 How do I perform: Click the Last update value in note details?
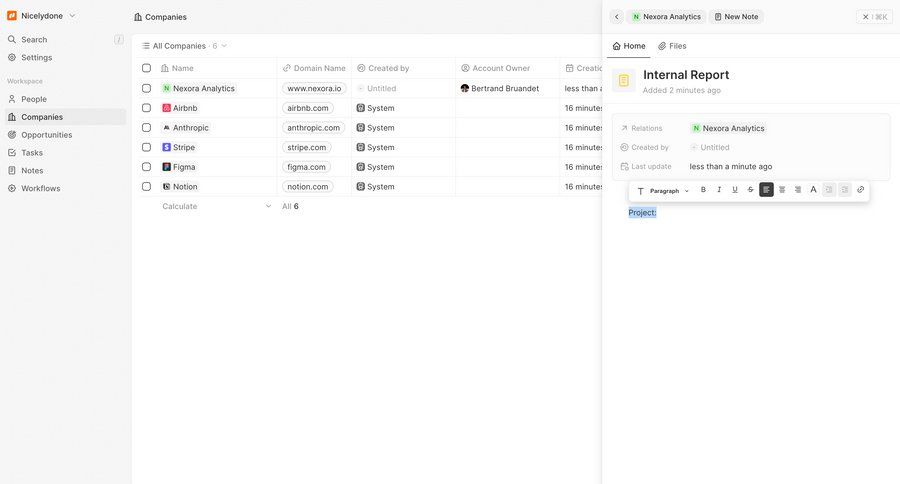[731, 167]
